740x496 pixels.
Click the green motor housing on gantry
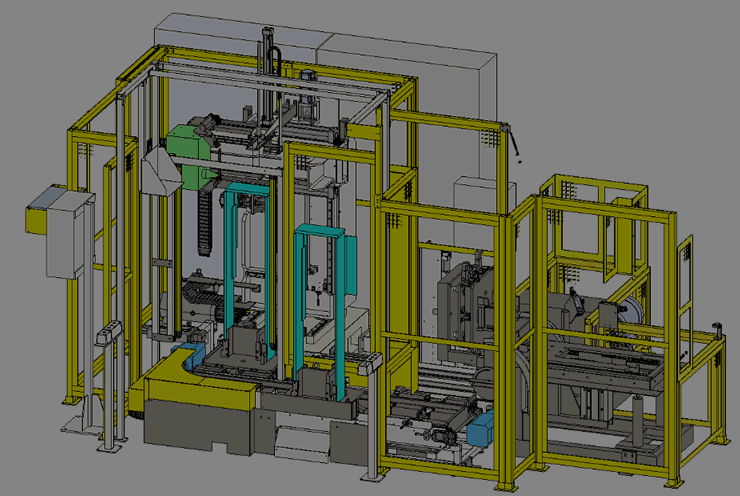[x=186, y=145]
